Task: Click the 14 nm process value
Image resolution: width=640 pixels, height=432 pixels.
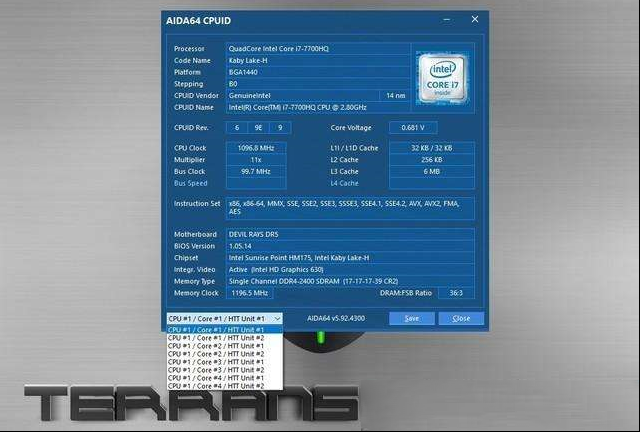Action: pos(395,96)
